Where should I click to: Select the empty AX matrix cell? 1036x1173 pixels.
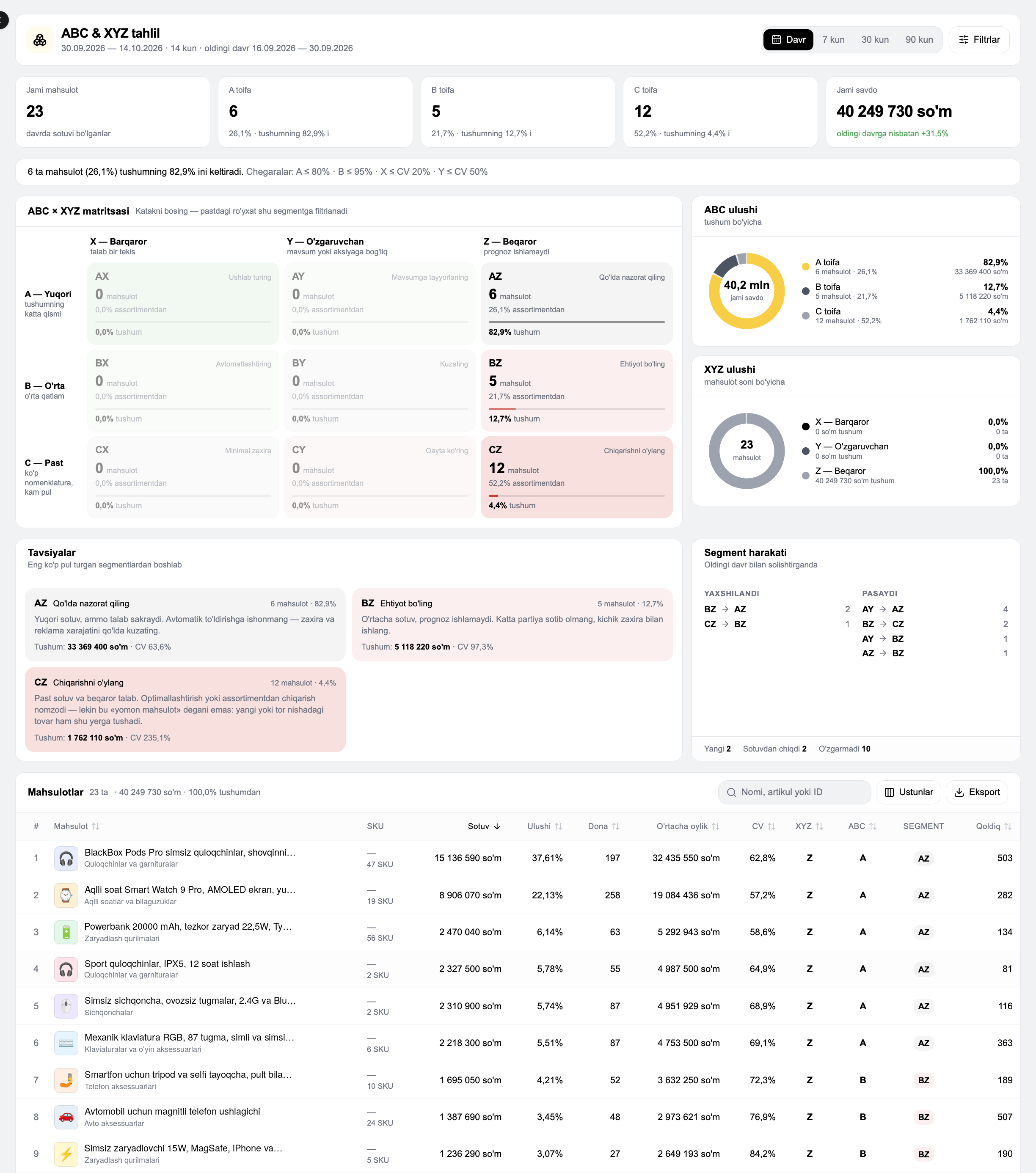(183, 303)
